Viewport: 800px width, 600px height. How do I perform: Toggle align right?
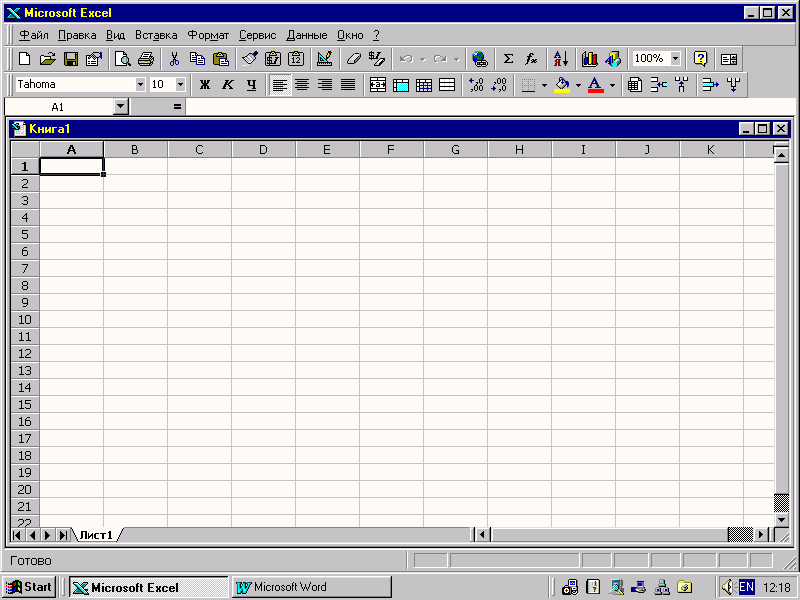click(x=325, y=84)
